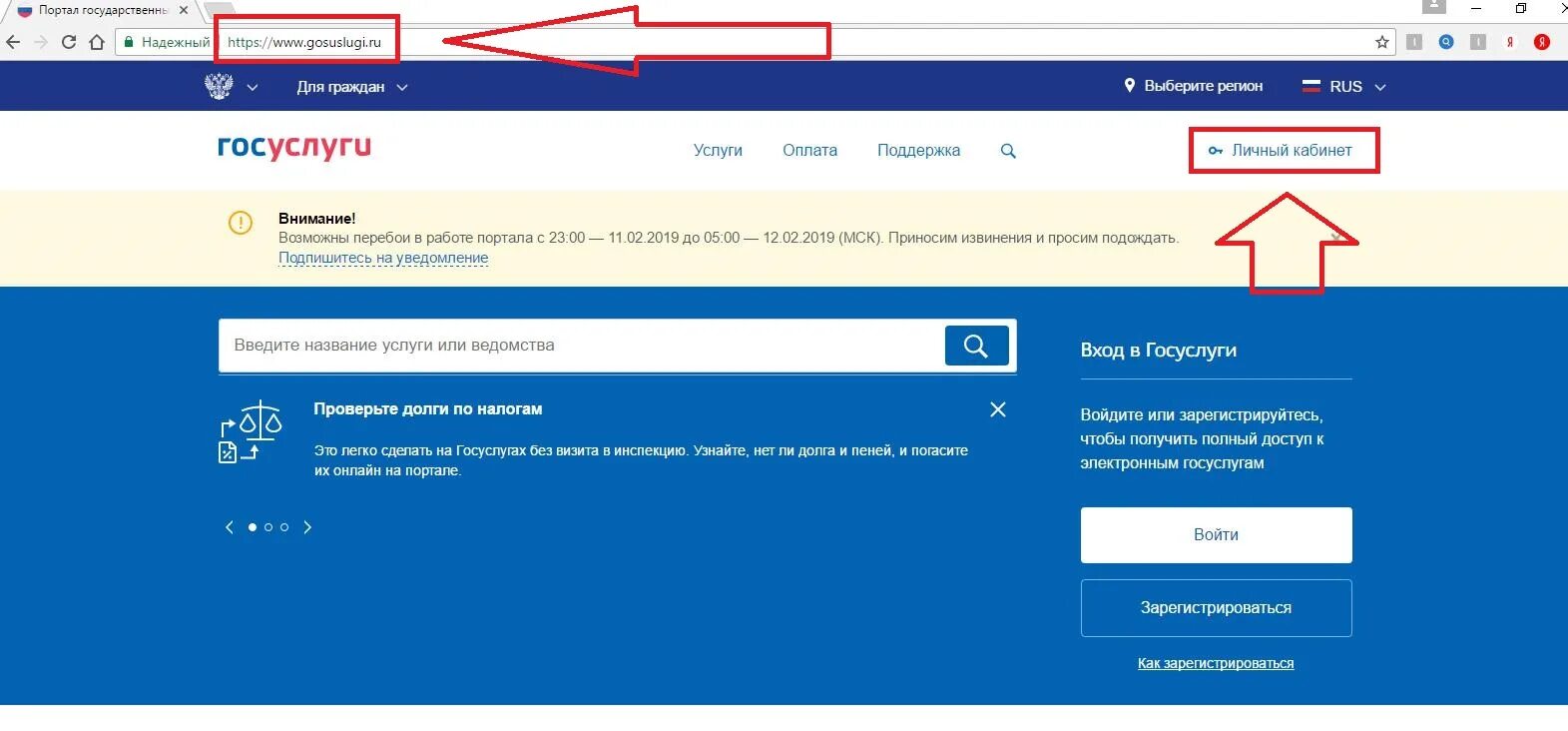
Task: Click the red 'Я' extension icon
Action: (1510, 42)
